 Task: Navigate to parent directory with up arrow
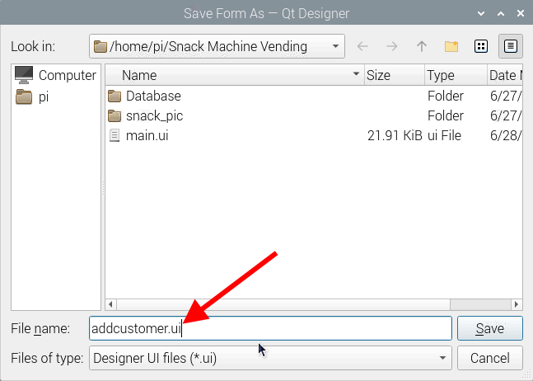(422, 46)
